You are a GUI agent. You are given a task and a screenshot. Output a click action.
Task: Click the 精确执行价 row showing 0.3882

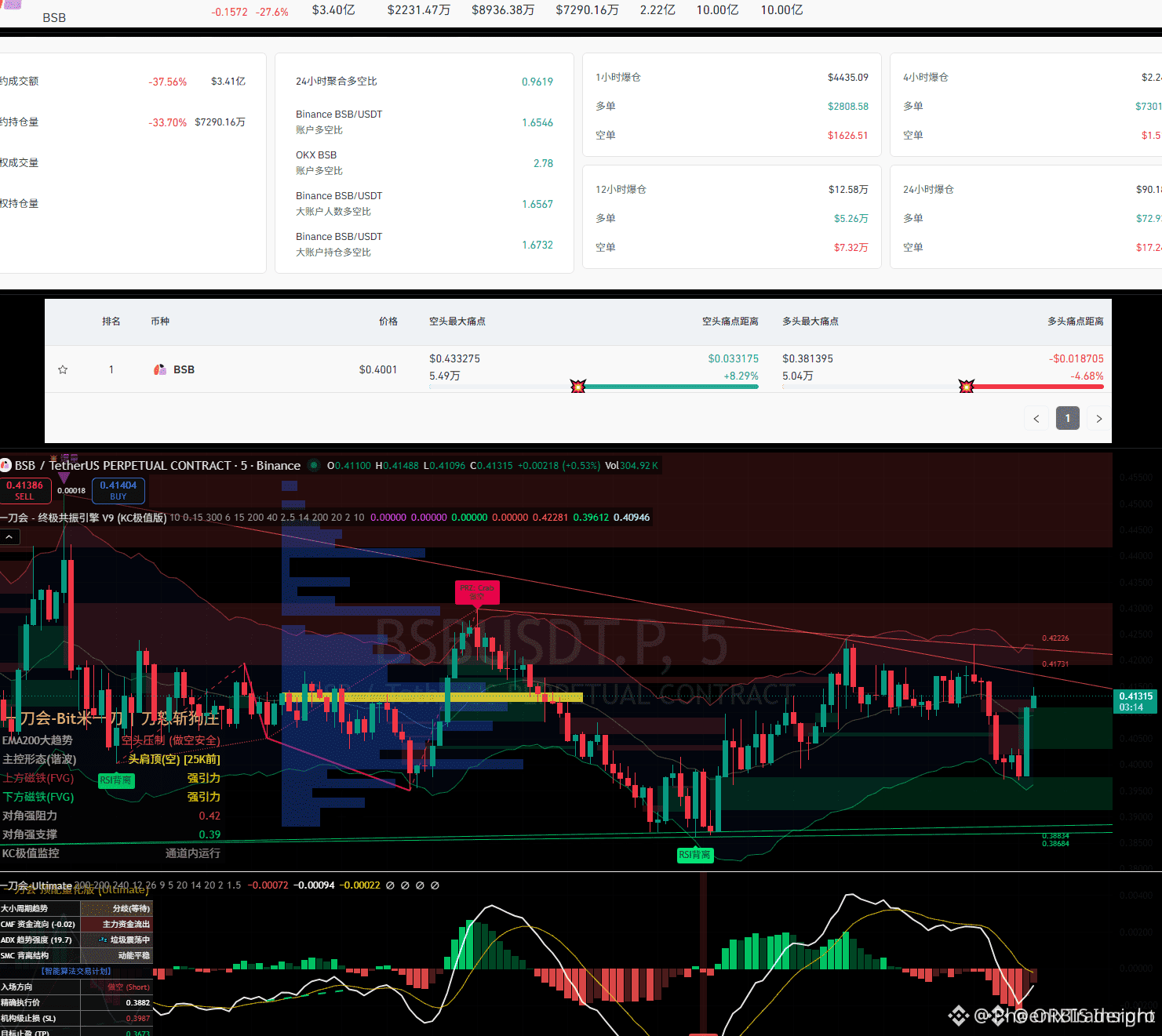tap(76, 1002)
